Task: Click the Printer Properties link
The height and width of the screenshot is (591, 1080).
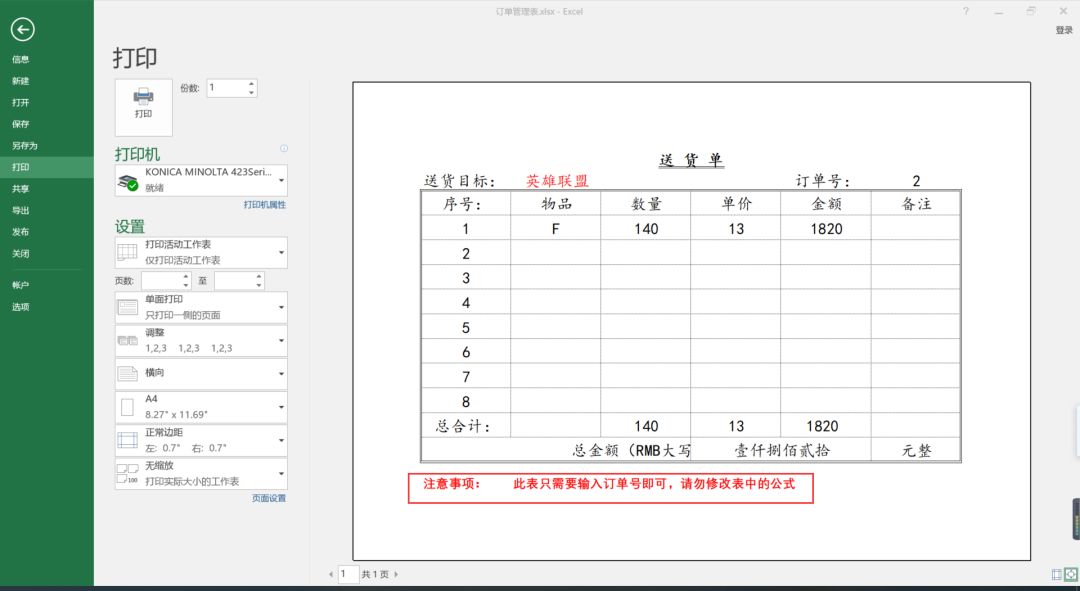Action: pos(264,205)
